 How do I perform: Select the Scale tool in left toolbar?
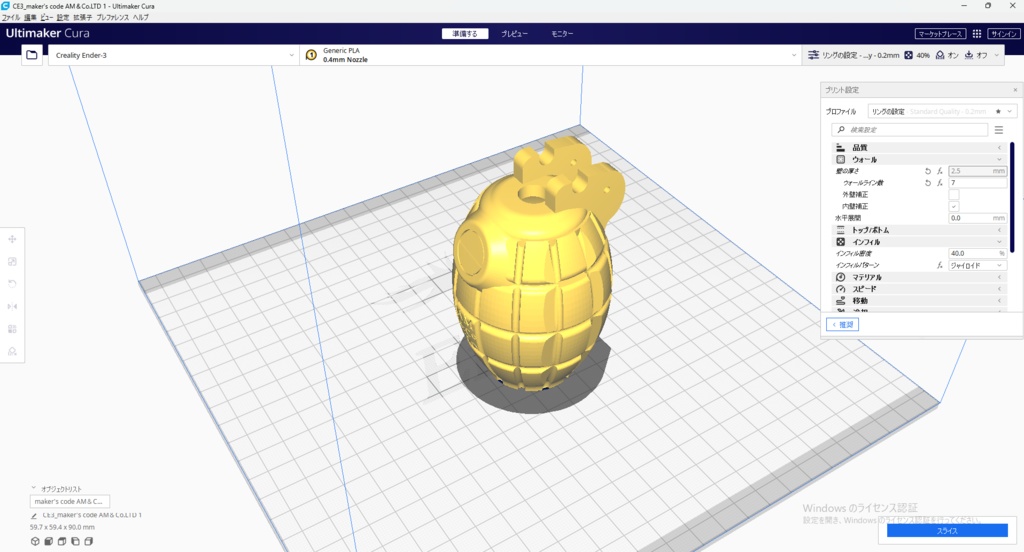(x=12, y=261)
